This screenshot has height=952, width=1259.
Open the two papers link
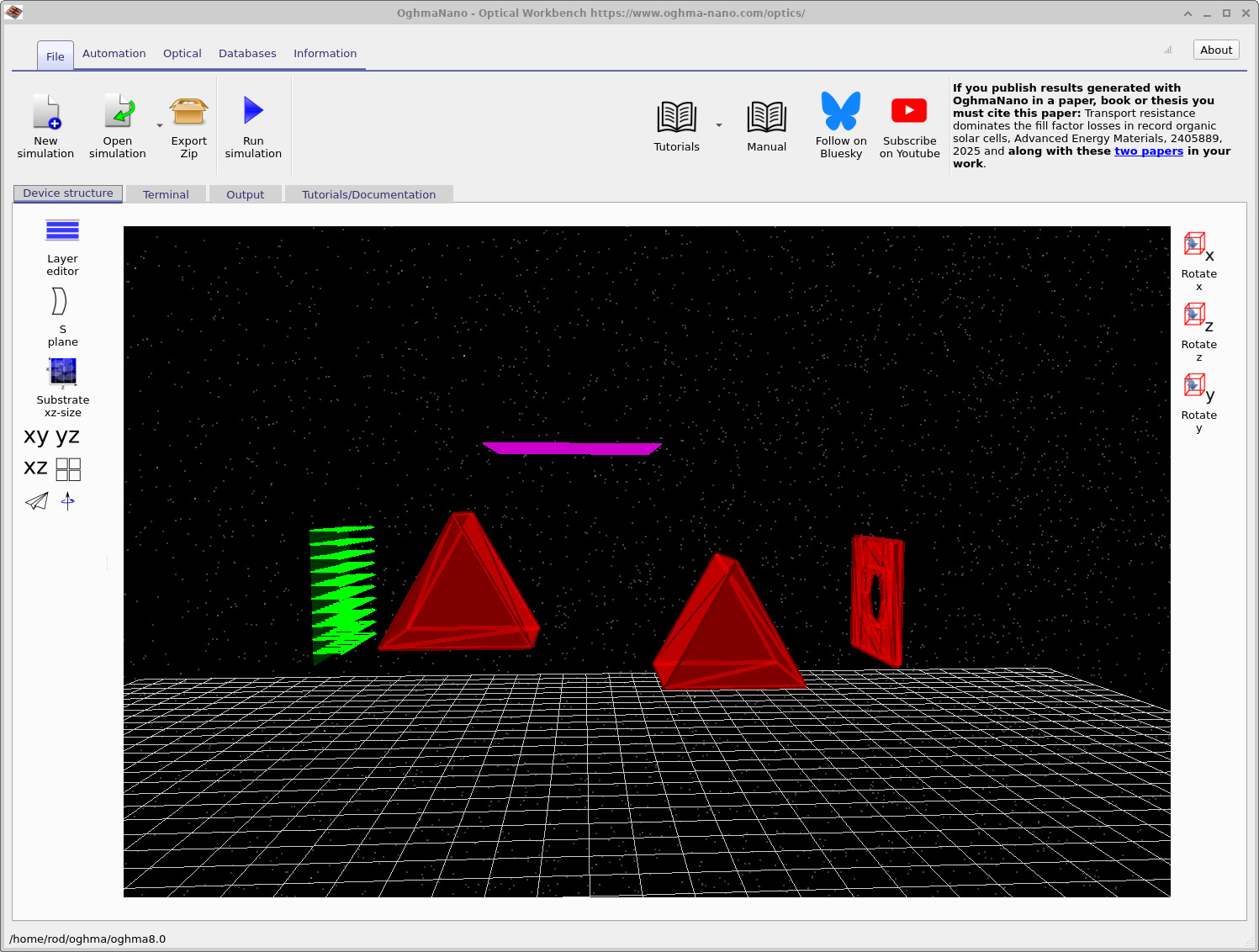pos(1149,151)
